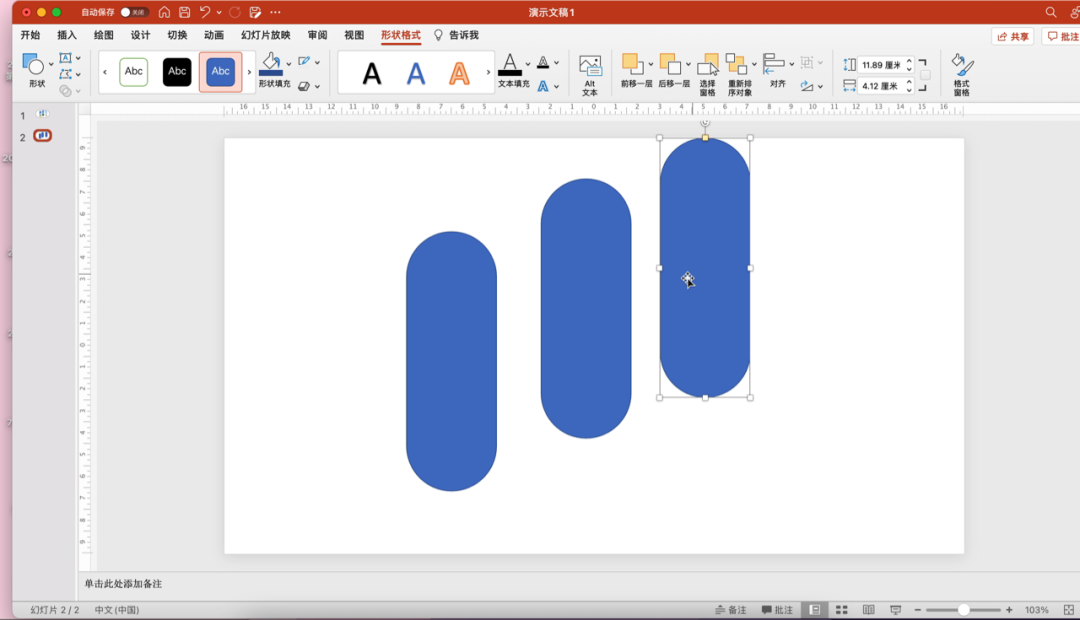Select the black Abc shape style
The image size is (1080, 620).
pyautogui.click(x=177, y=72)
